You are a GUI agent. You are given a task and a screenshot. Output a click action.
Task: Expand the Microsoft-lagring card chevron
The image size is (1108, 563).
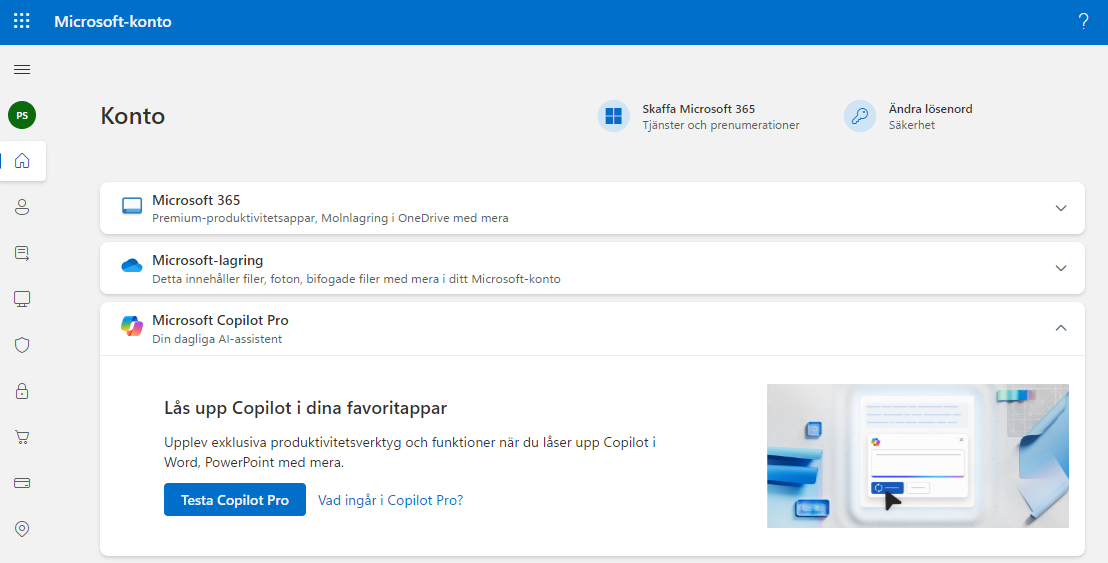pos(1061,268)
